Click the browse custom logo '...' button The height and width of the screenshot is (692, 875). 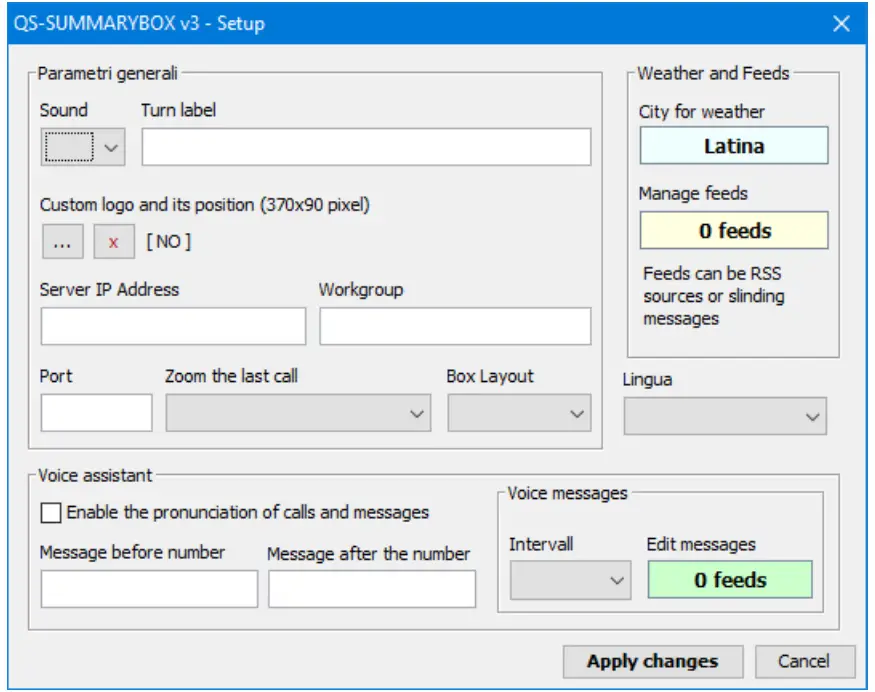62,242
